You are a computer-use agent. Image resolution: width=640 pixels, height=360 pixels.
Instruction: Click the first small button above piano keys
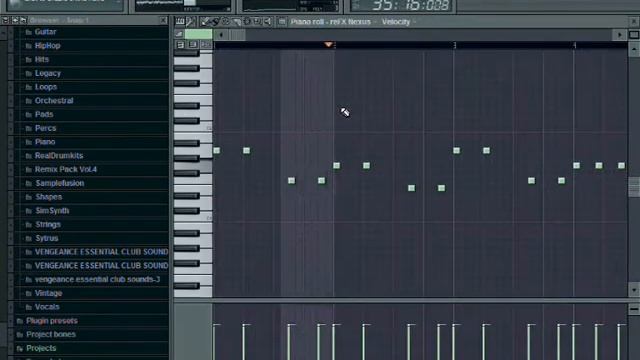tap(180, 45)
